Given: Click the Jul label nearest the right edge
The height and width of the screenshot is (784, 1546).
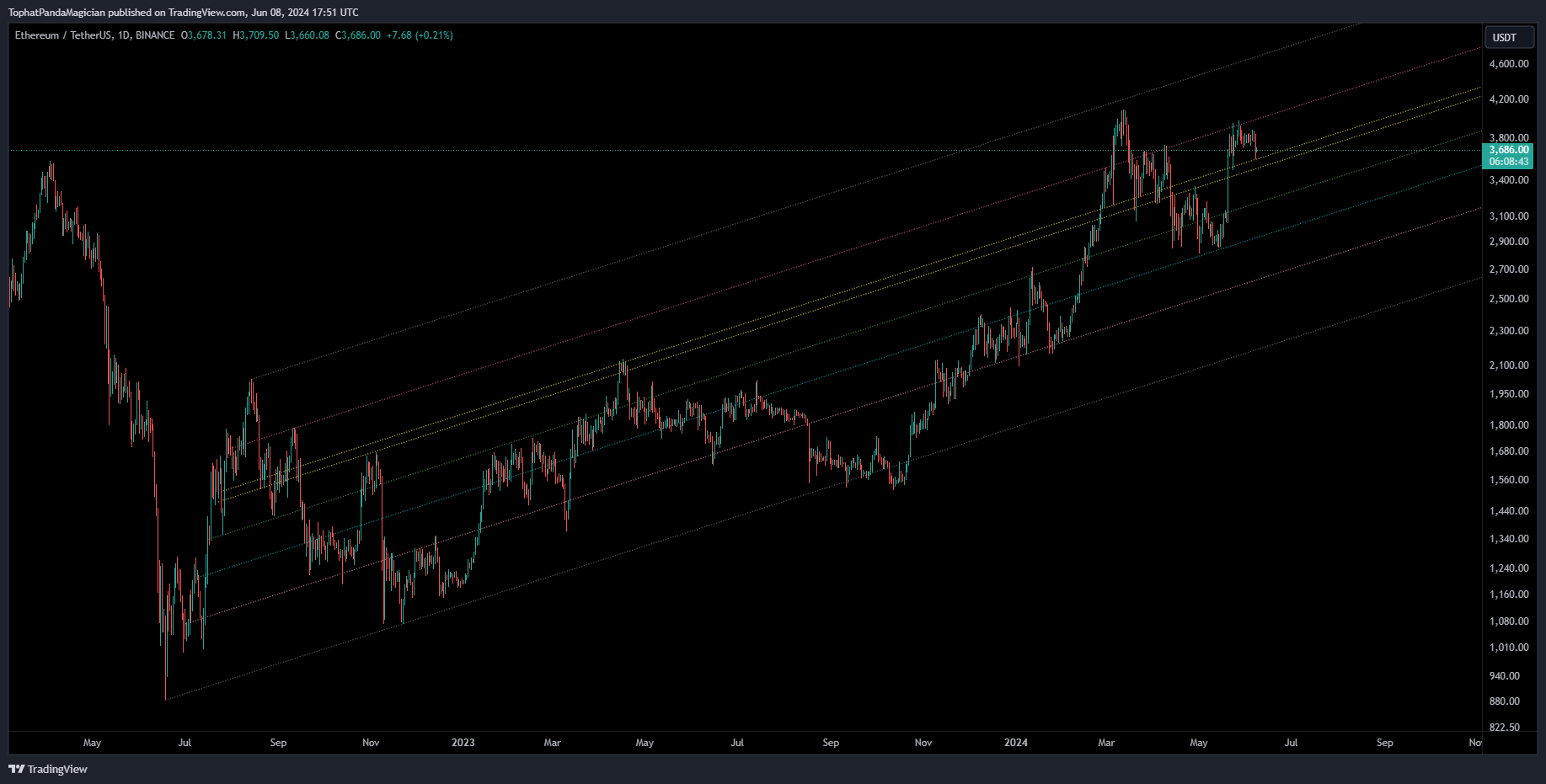Looking at the screenshot, I should click(1291, 743).
